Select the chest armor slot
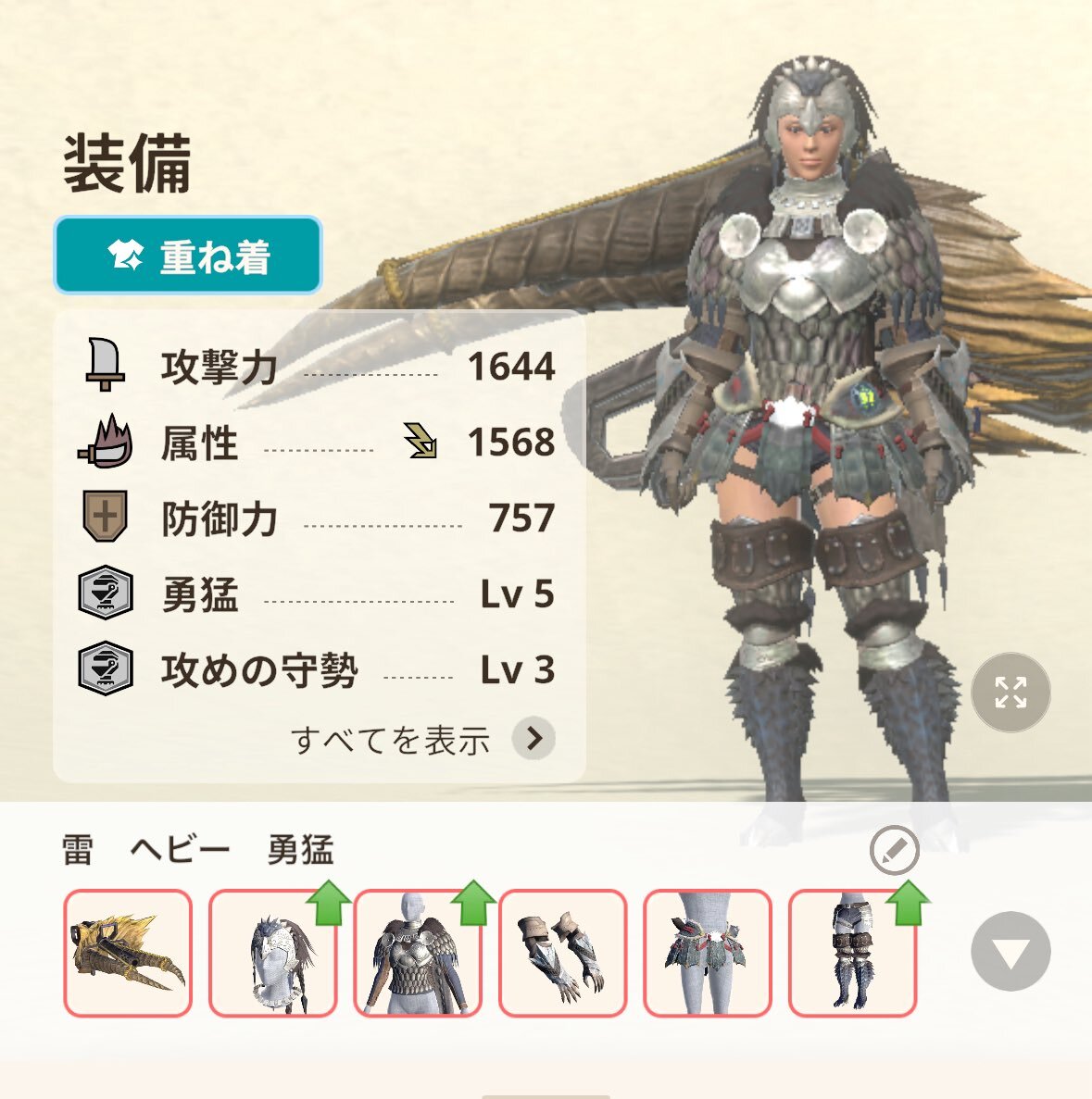 (x=418, y=953)
